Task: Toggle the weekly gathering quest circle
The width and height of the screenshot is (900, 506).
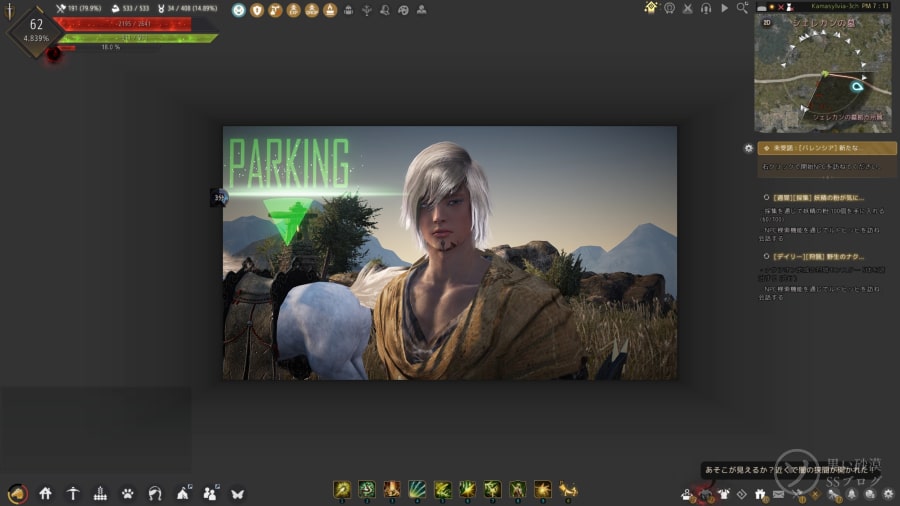Action: [x=766, y=197]
